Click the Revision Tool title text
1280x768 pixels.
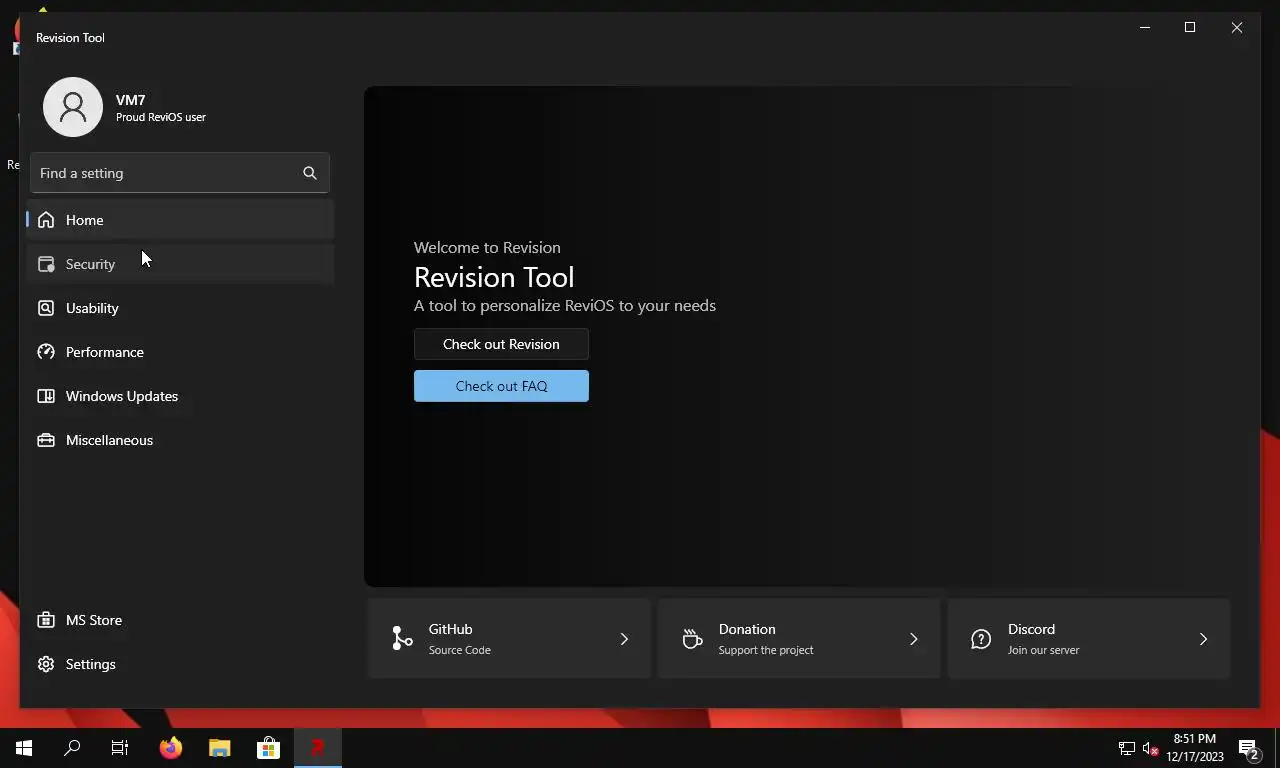(70, 38)
